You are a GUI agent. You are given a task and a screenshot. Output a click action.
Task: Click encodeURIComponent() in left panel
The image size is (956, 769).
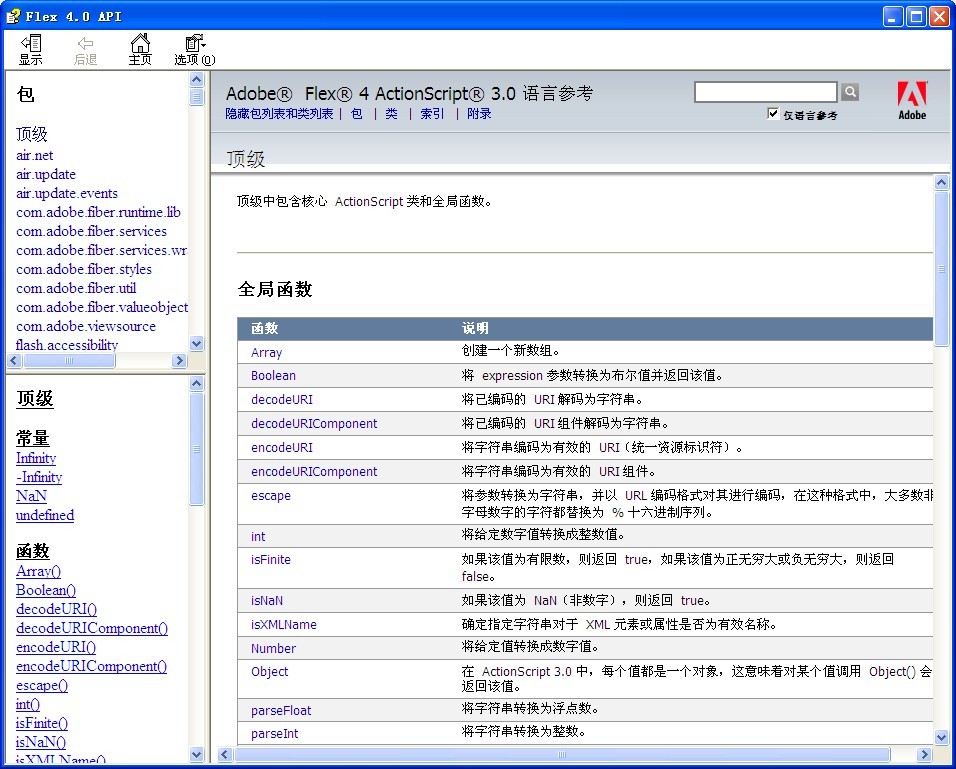click(x=91, y=666)
